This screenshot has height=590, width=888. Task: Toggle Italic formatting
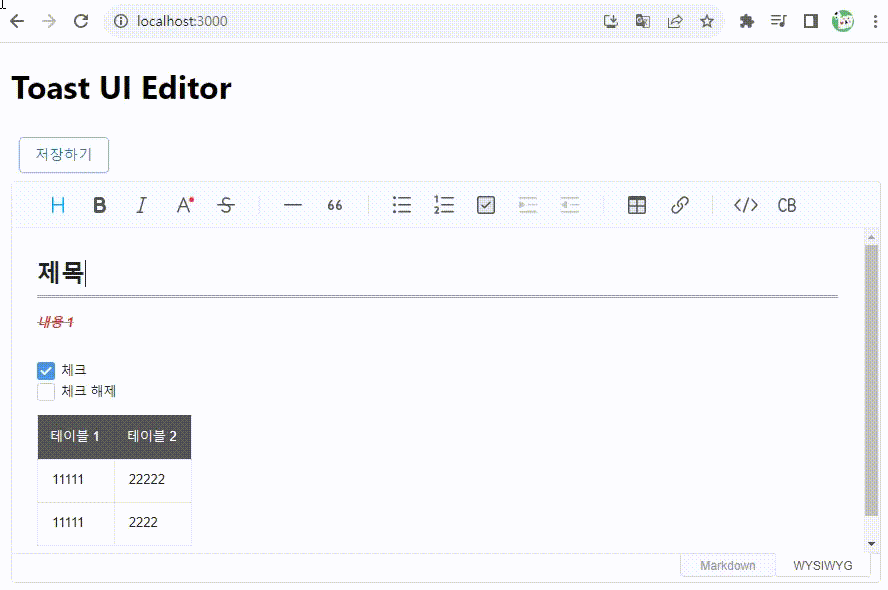click(142, 205)
